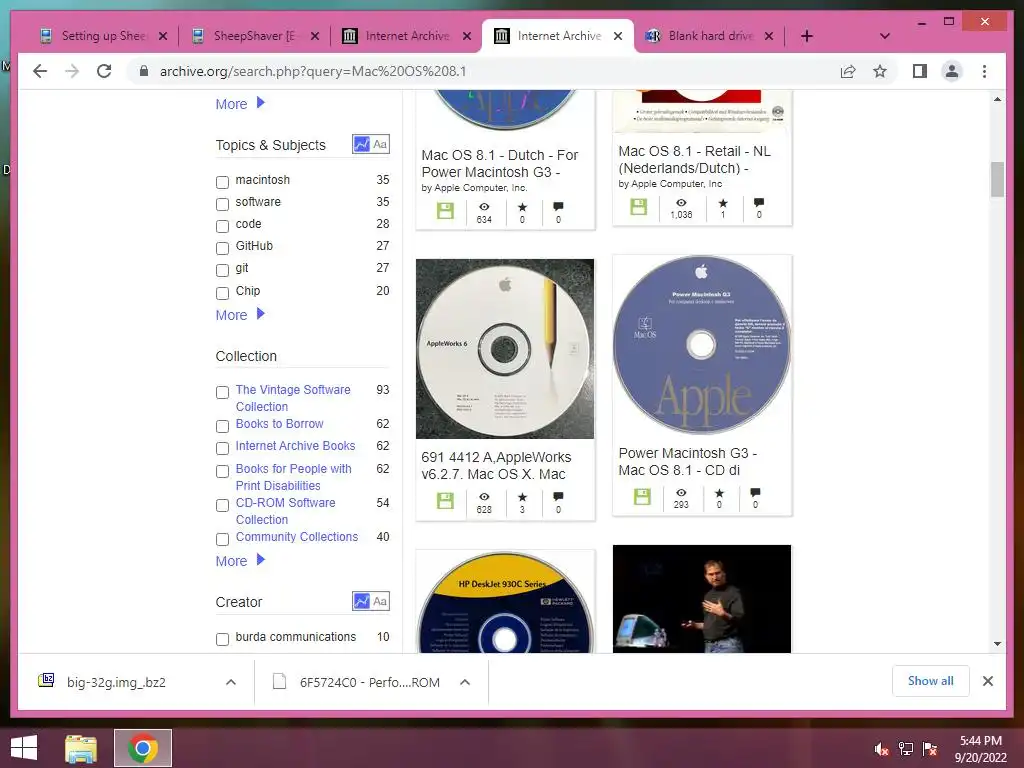The image size is (1024, 768).
Task: Click floppy disk icon on Mac OS 8.1 Dutch card
Action: [445, 211]
